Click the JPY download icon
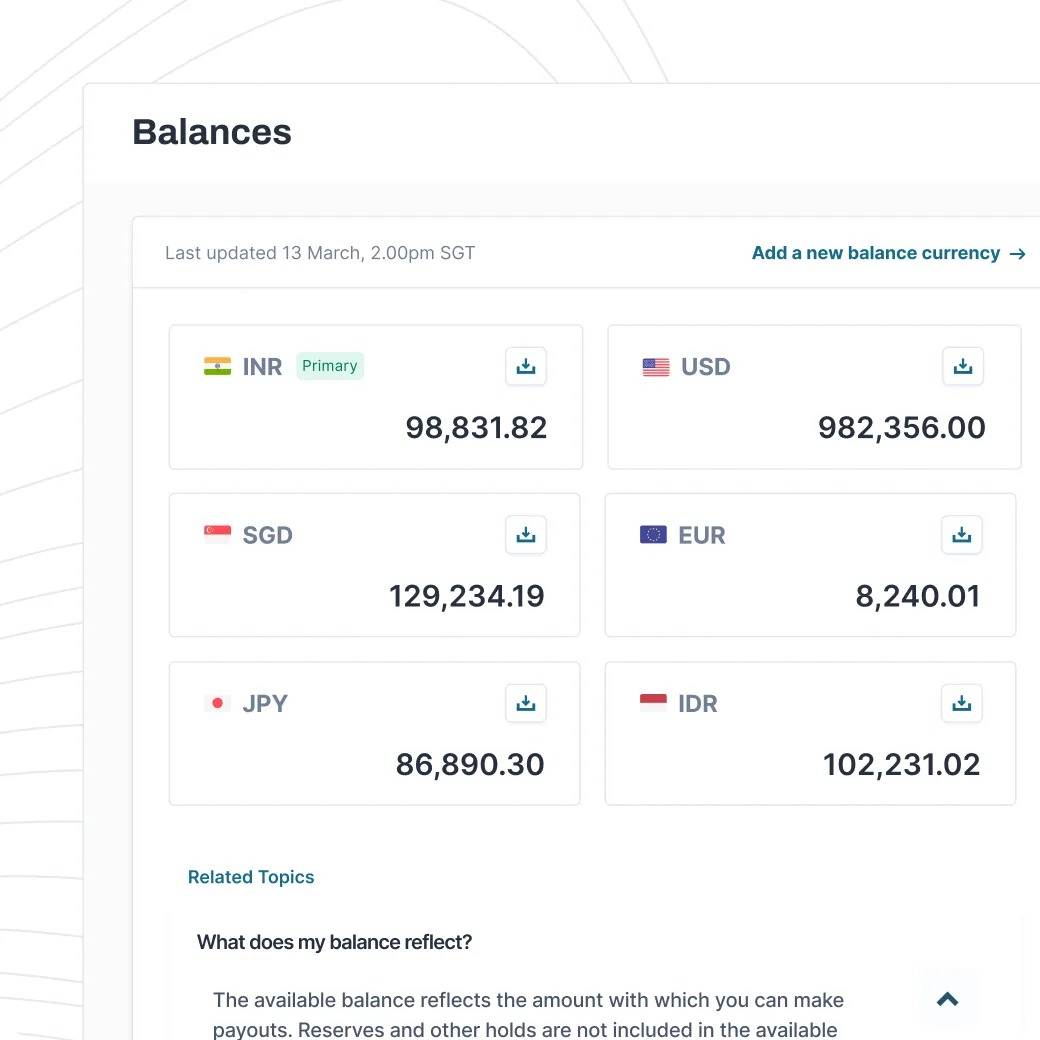The height and width of the screenshot is (1040, 1040). [x=526, y=703]
